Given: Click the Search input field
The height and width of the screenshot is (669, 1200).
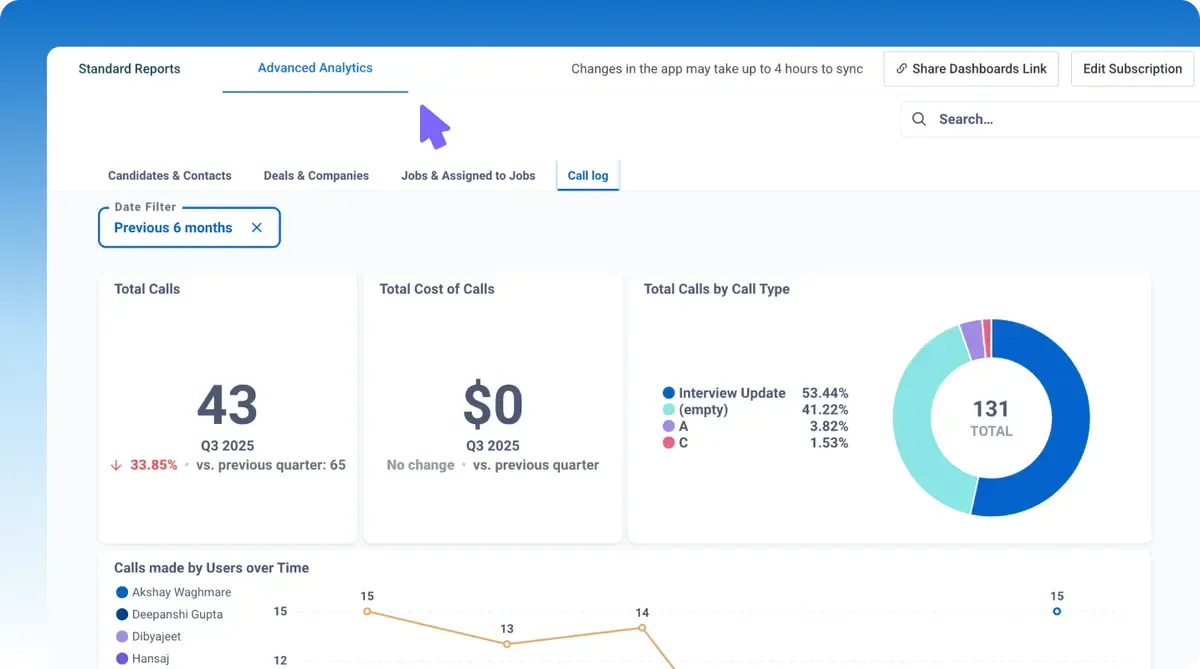Looking at the screenshot, I should pos(1050,119).
